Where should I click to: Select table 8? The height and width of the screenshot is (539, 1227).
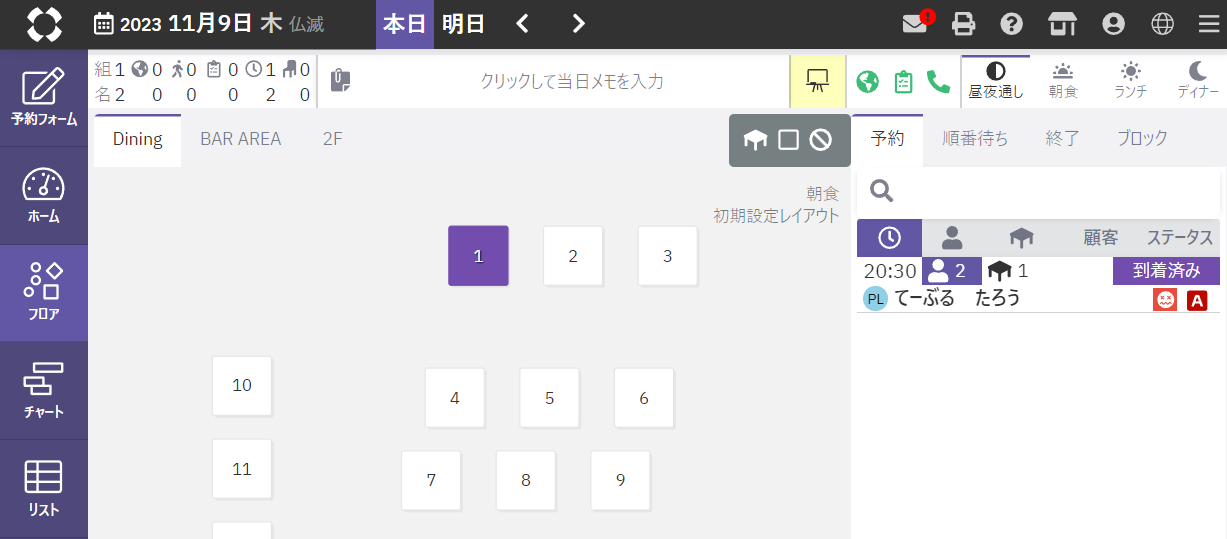click(526, 481)
